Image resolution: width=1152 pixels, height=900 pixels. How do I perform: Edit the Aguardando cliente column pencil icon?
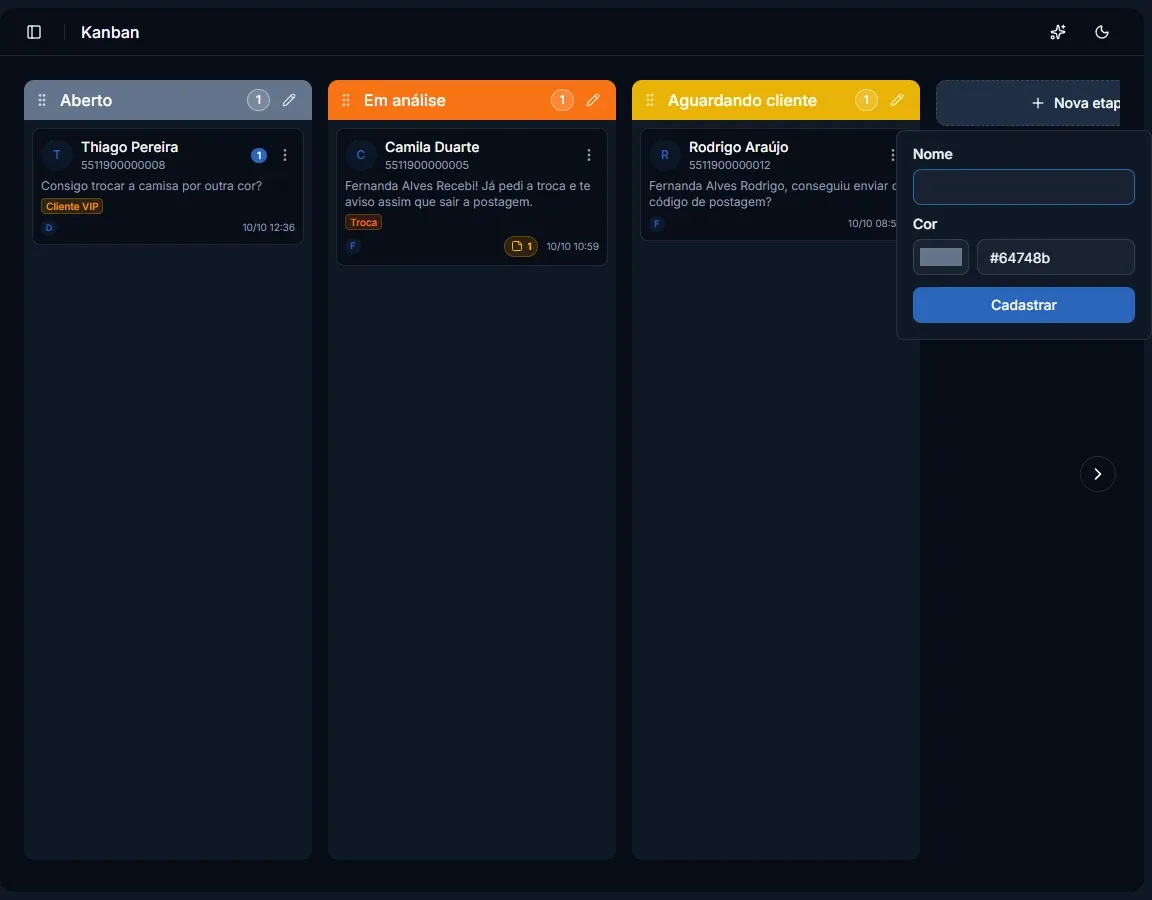tap(897, 100)
